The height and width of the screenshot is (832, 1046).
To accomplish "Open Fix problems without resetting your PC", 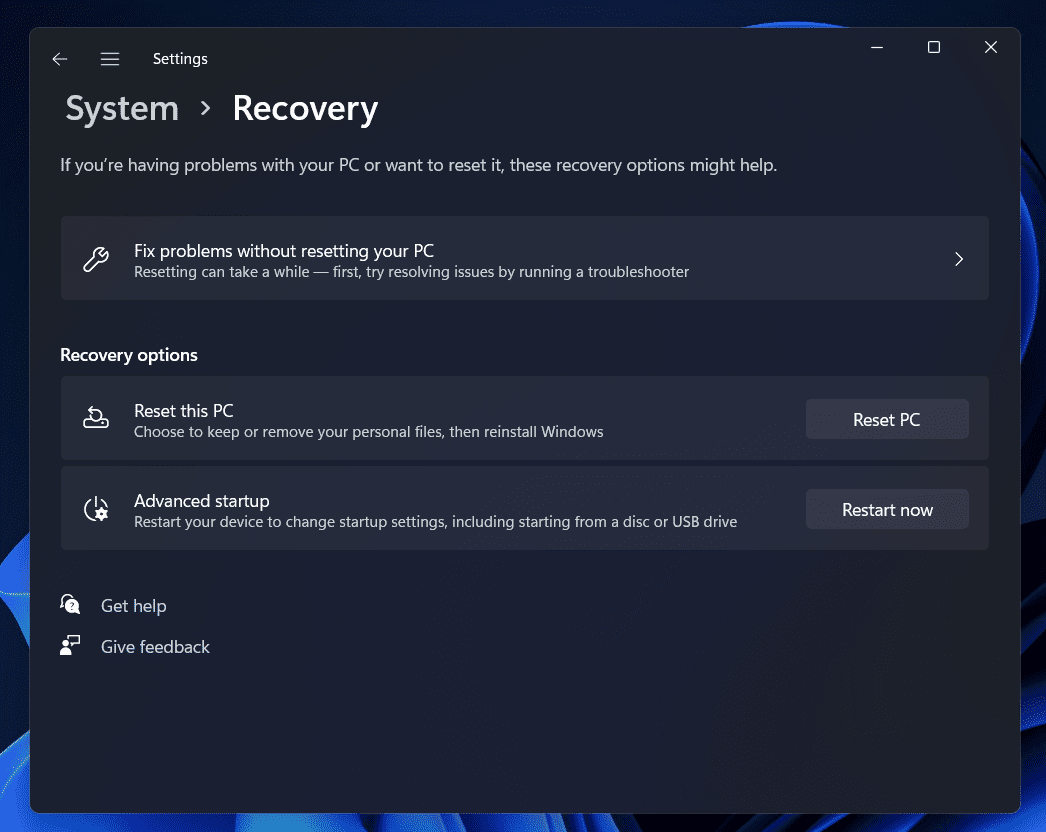I will (284, 251).
